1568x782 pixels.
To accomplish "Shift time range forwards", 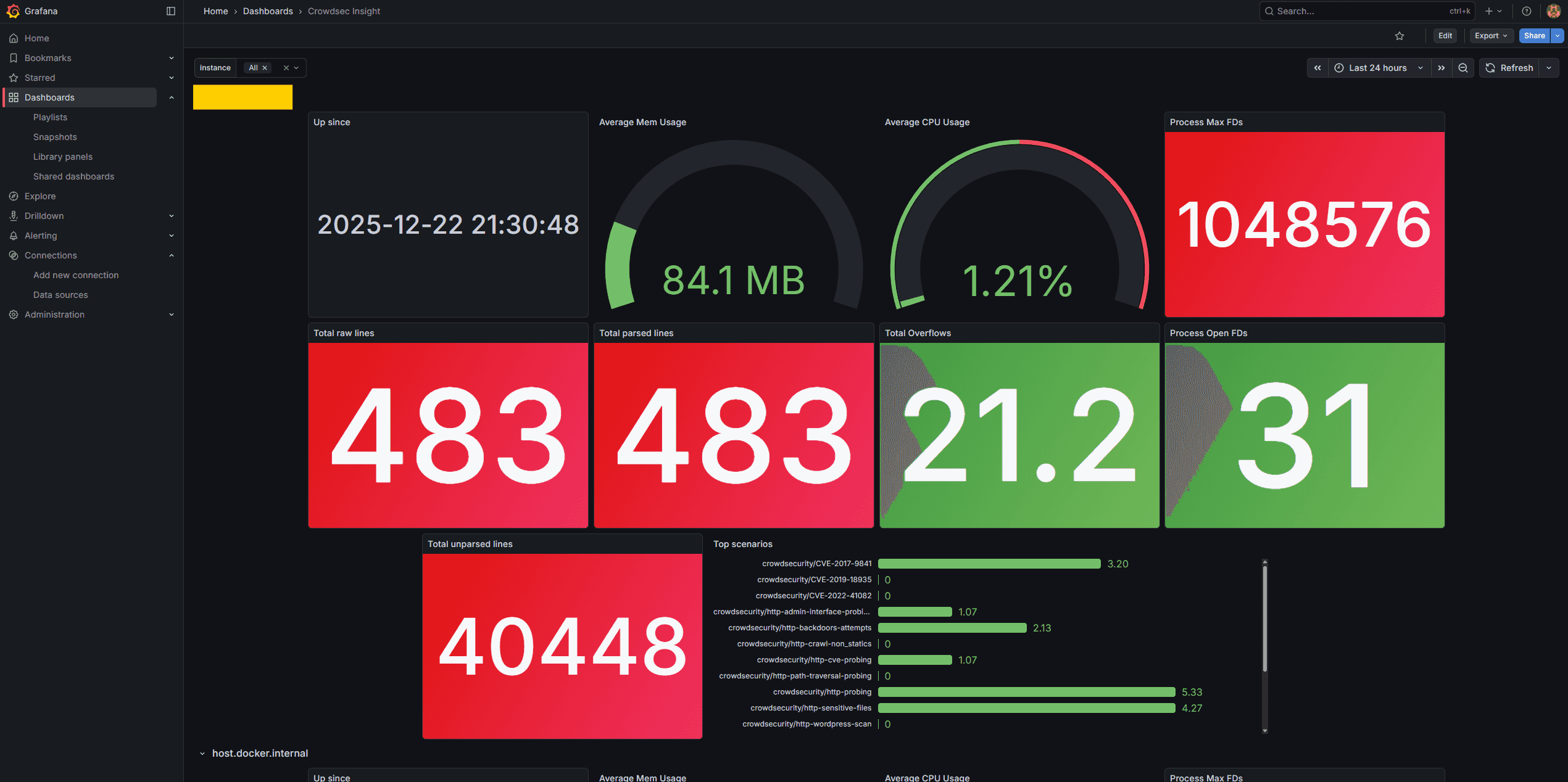I will click(1441, 68).
